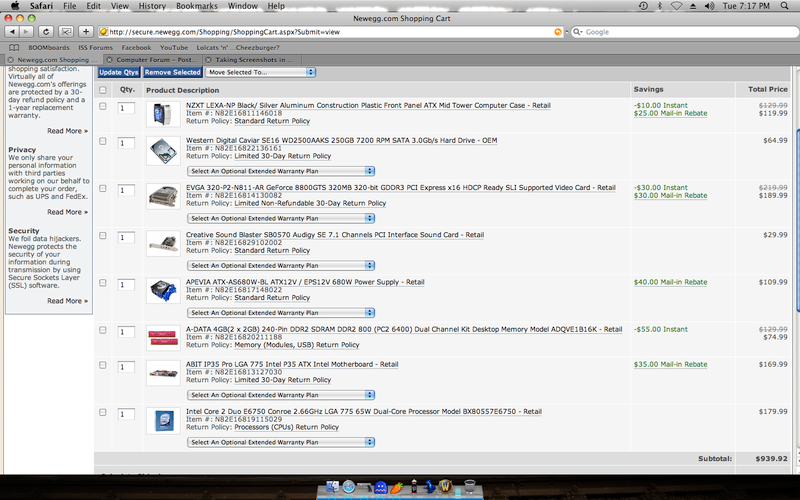Click the add bookmark plus button
The height and width of the screenshot is (500, 800).
click(x=86, y=32)
